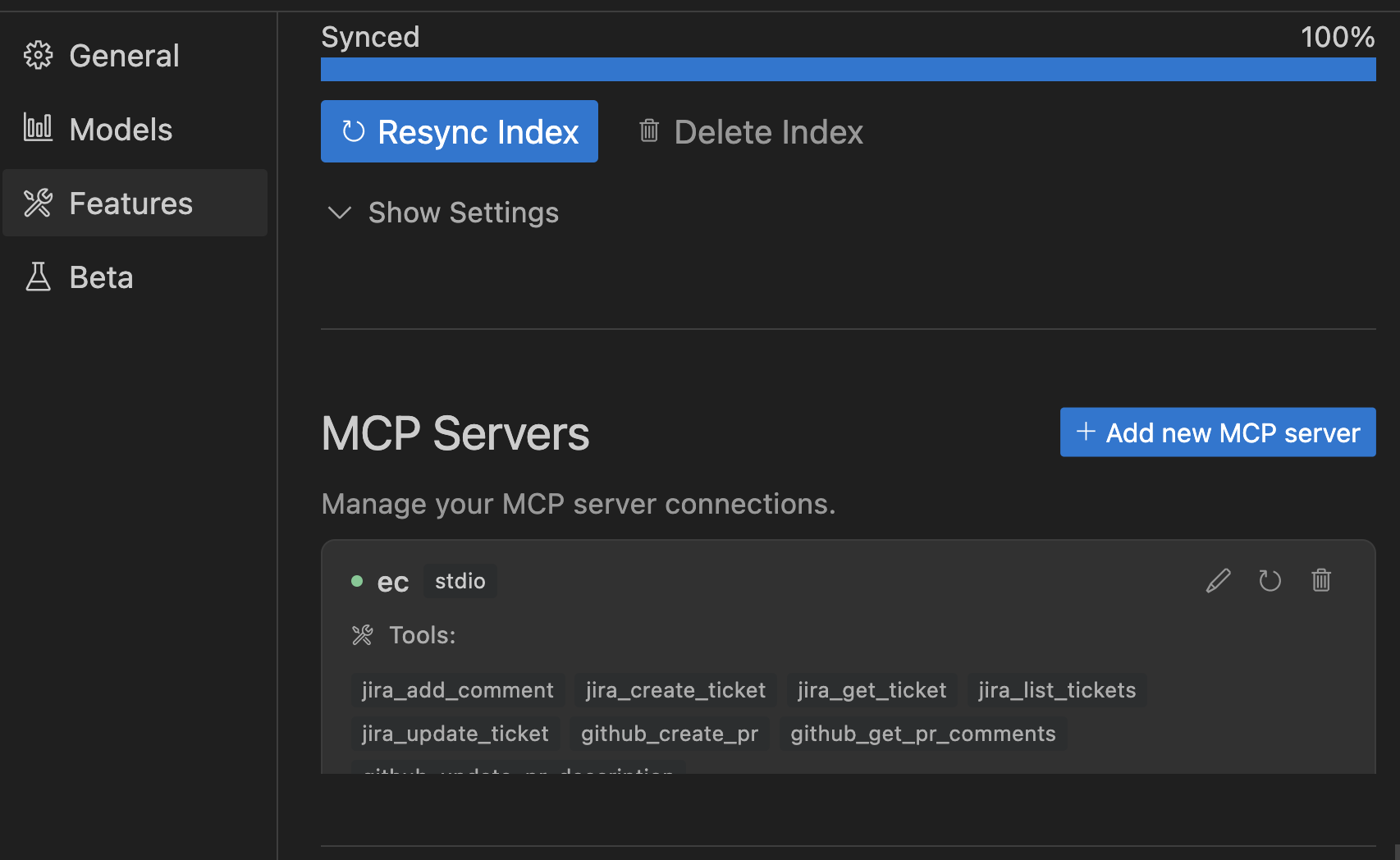
Task: Click Add new MCP server
Action: point(1217,432)
